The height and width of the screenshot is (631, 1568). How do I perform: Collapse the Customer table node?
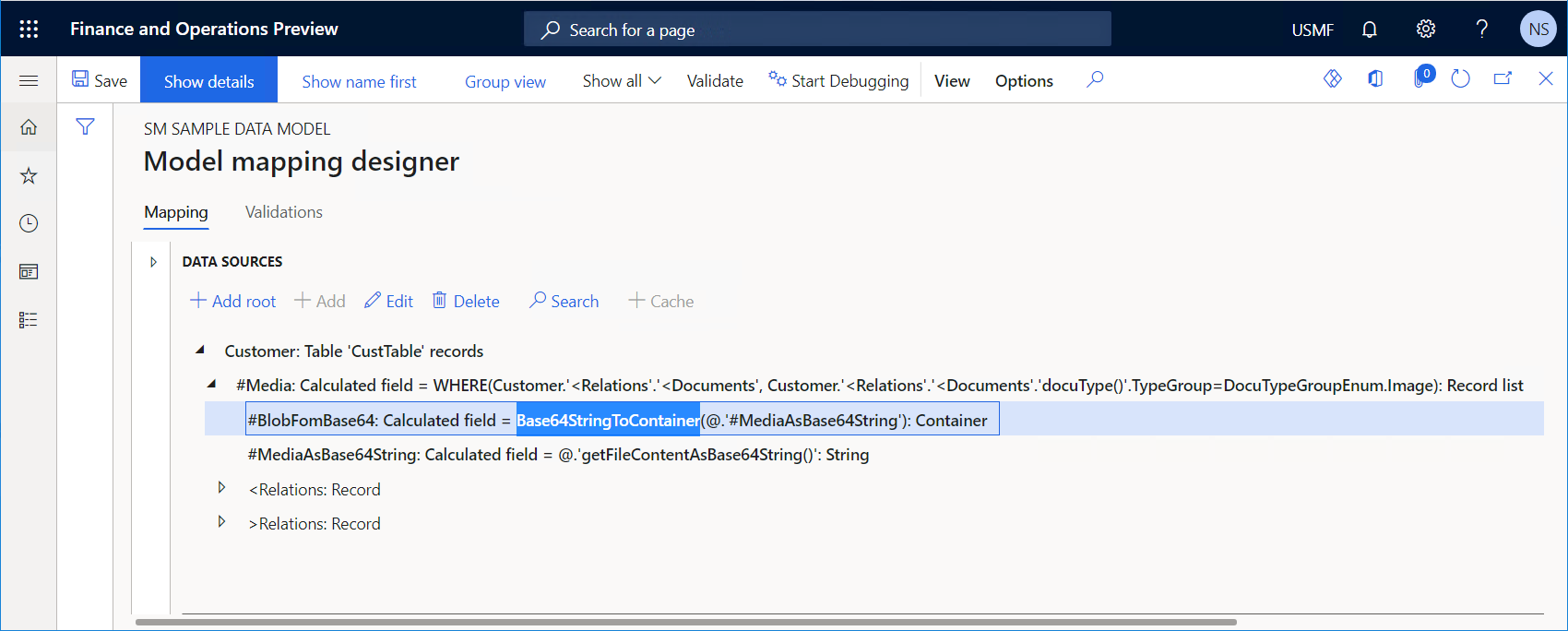click(200, 351)
